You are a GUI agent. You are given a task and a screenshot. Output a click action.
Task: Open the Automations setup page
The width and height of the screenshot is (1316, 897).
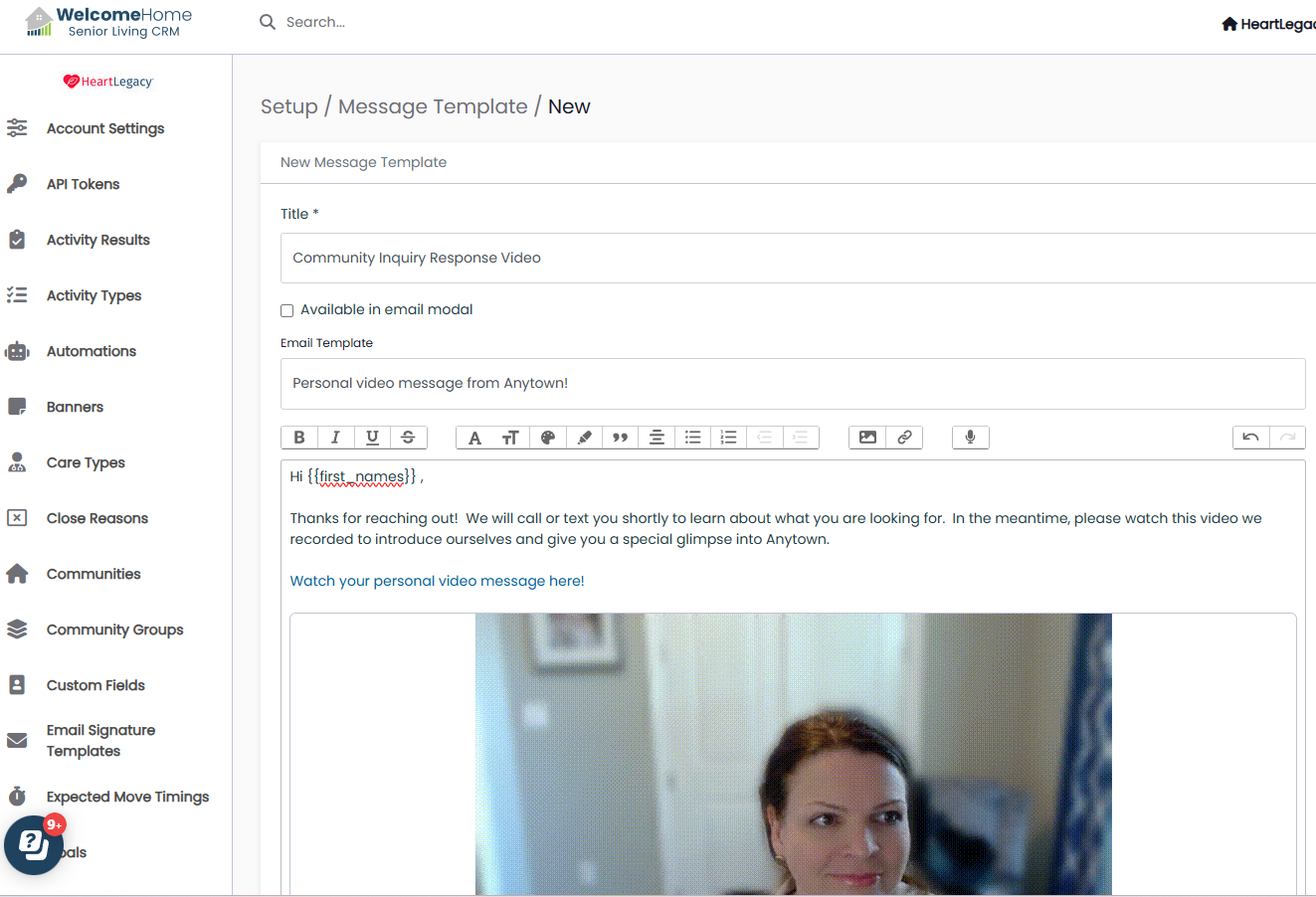[x=92, y=351]
